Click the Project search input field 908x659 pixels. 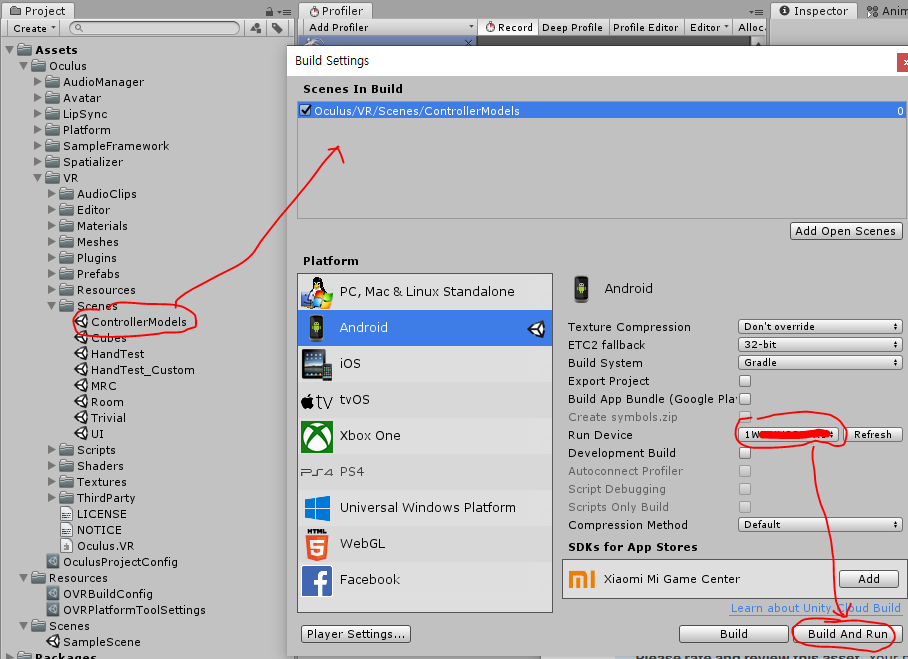[x=154, y=28]
